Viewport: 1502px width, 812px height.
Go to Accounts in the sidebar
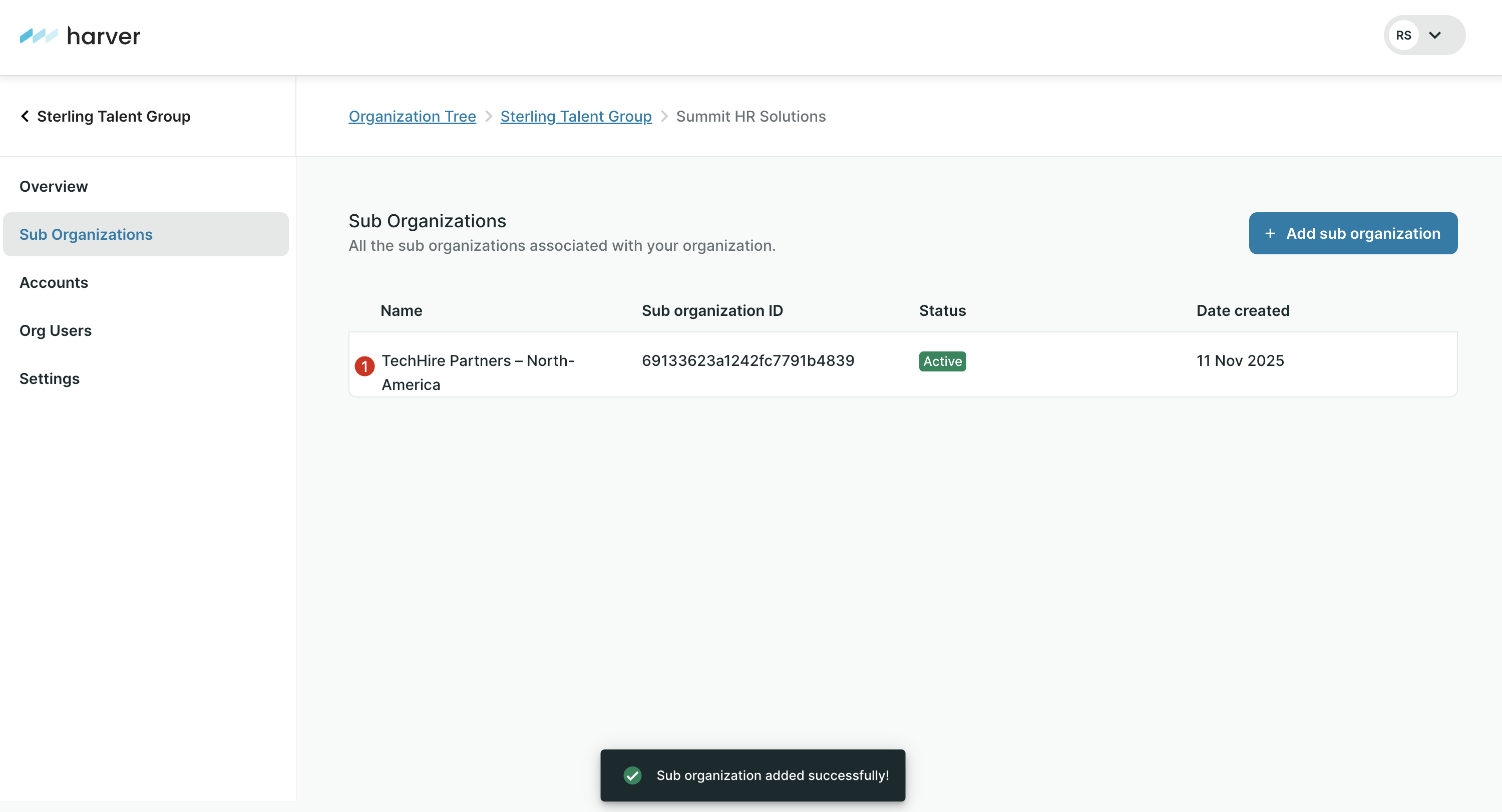tap(54, 283)
